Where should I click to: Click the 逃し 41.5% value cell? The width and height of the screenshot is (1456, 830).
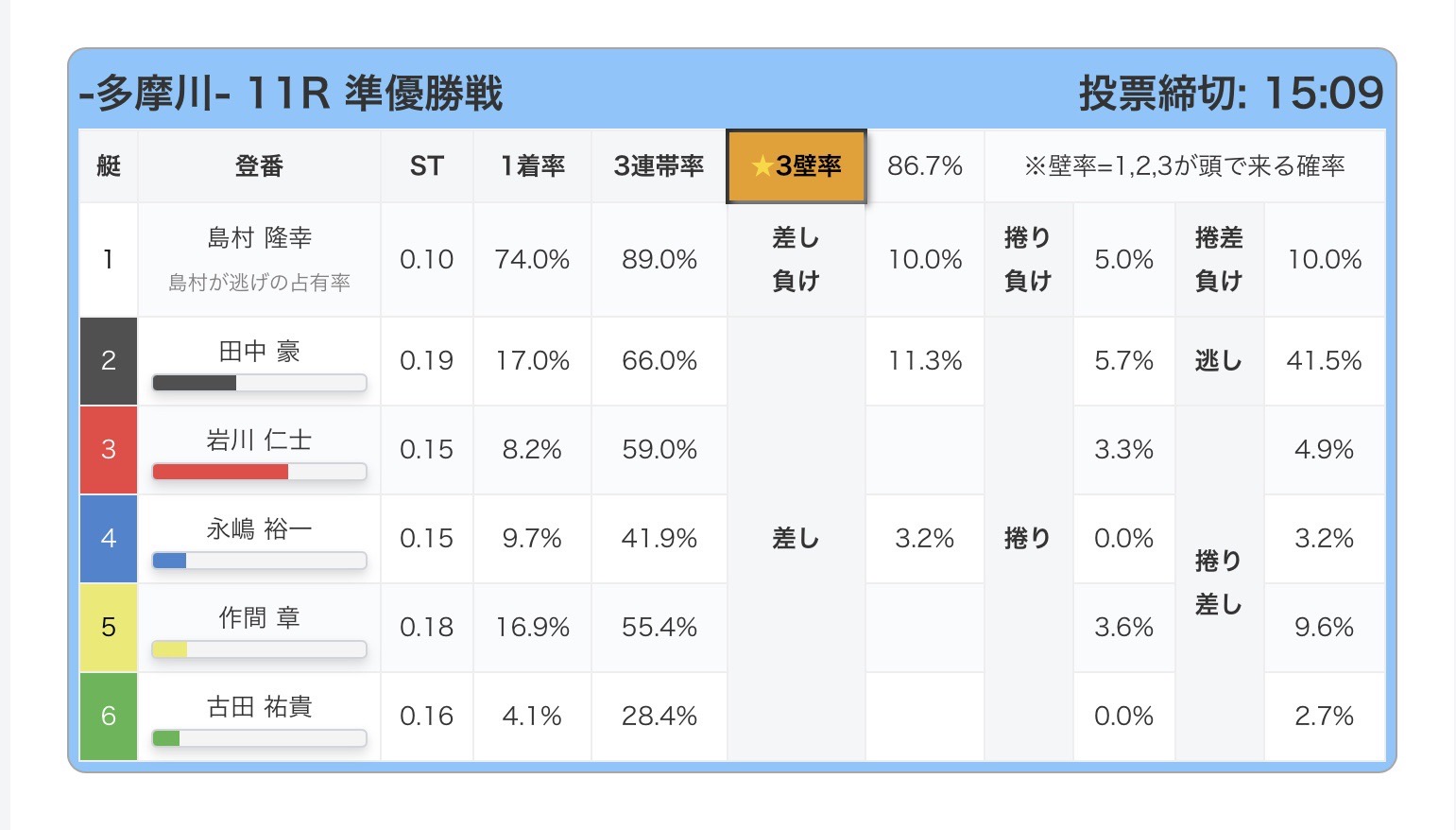coord(1324,360)
